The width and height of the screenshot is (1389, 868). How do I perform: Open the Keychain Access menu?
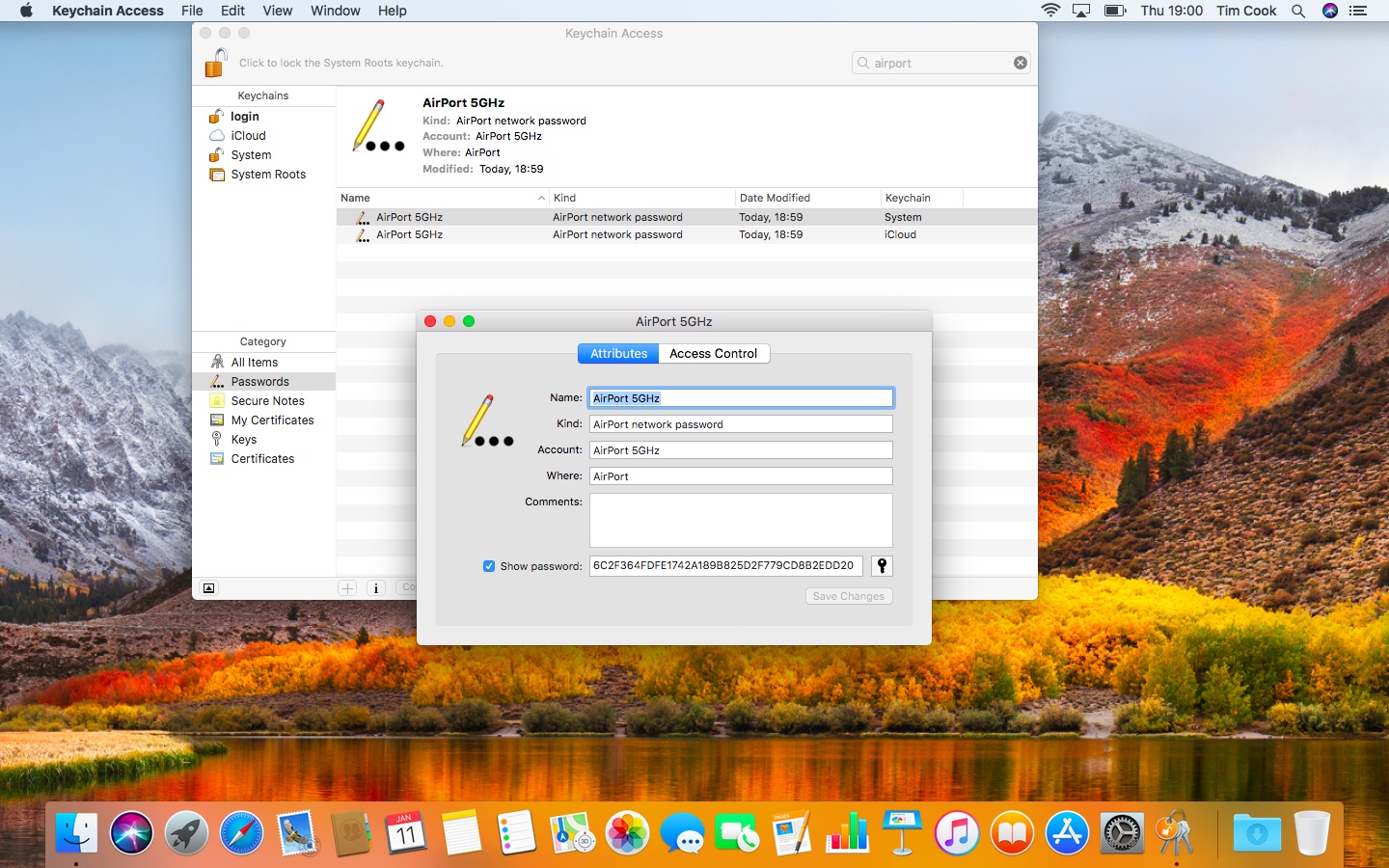pos(108,11)
